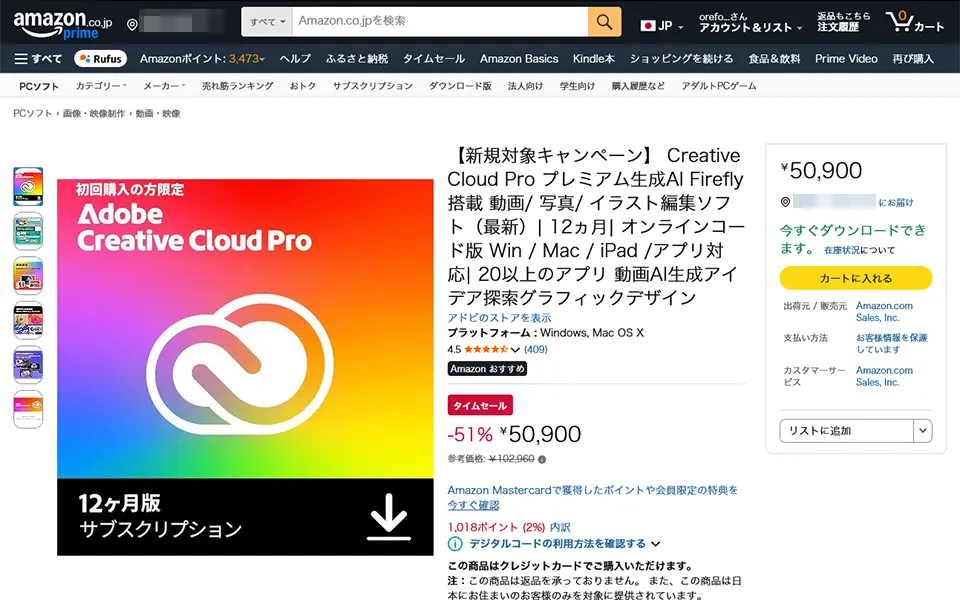Open 売れ筋ランキング in the PC software subnav

click(237, 86)
